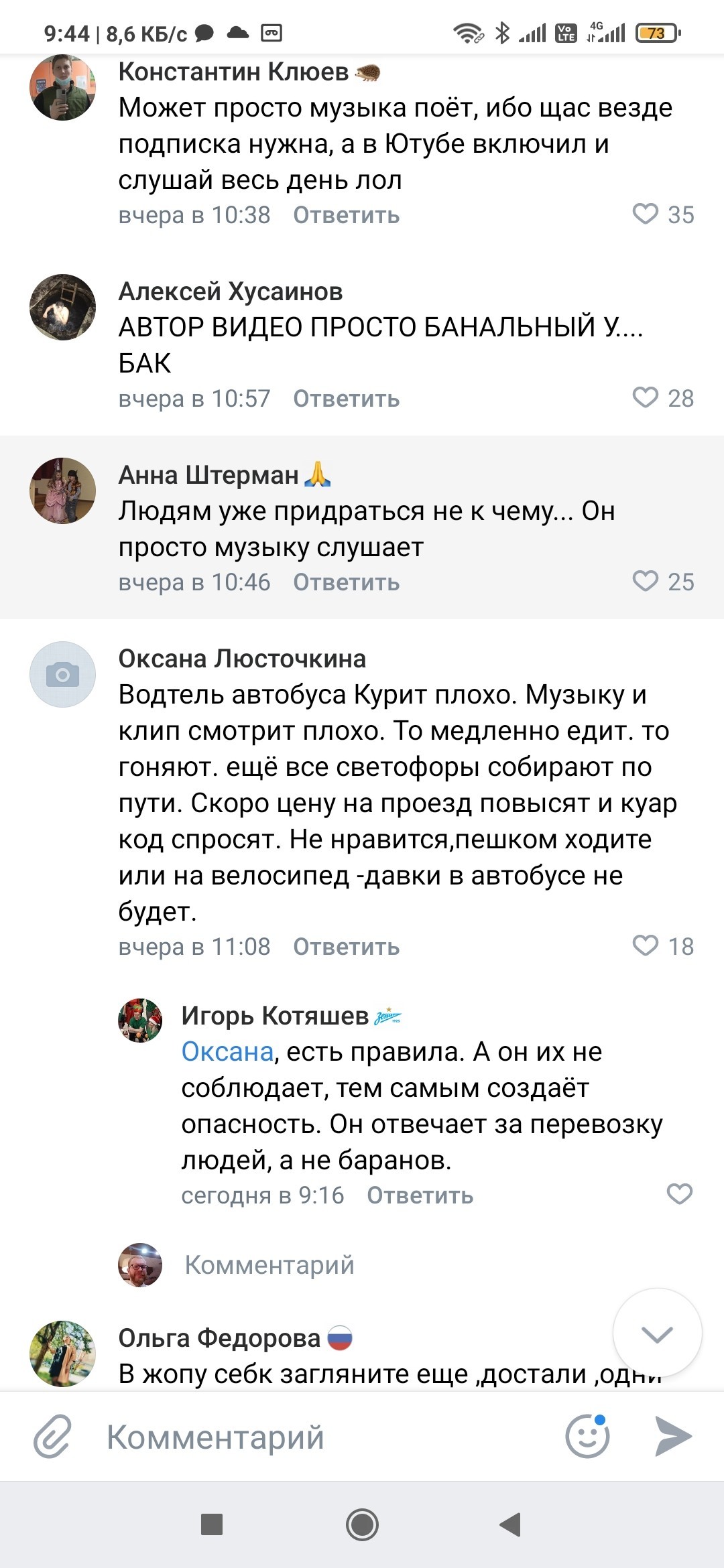
Task: Open the blue Оксана mention link
Action: 227,1052
